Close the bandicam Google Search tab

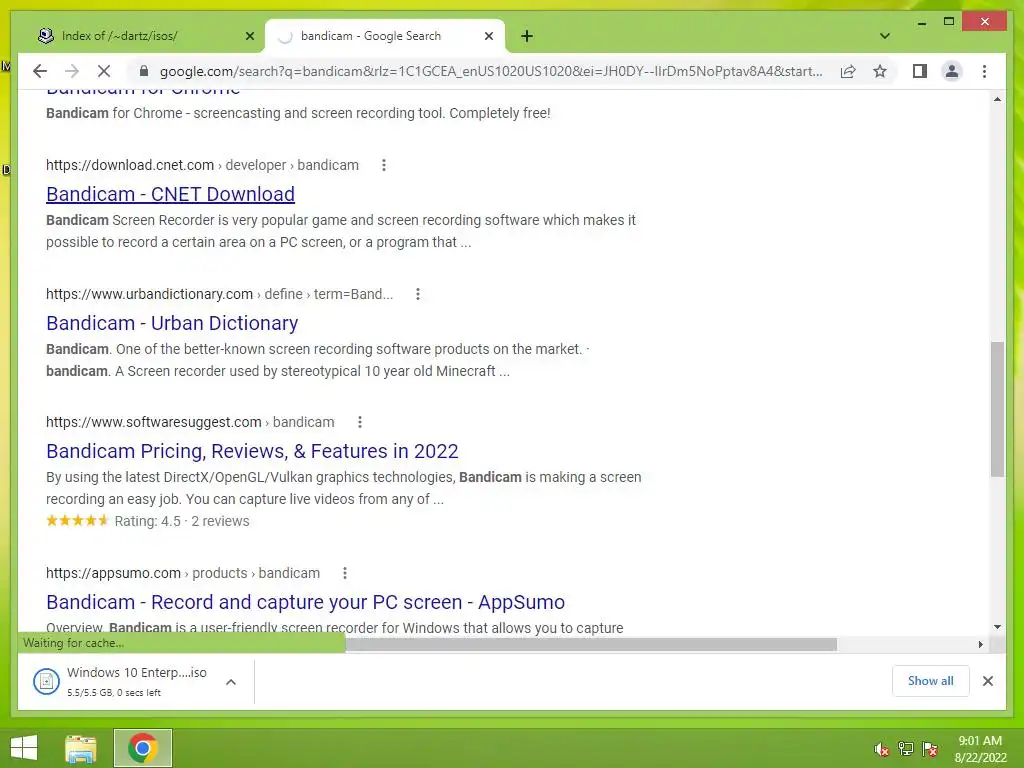click(488, 36)
